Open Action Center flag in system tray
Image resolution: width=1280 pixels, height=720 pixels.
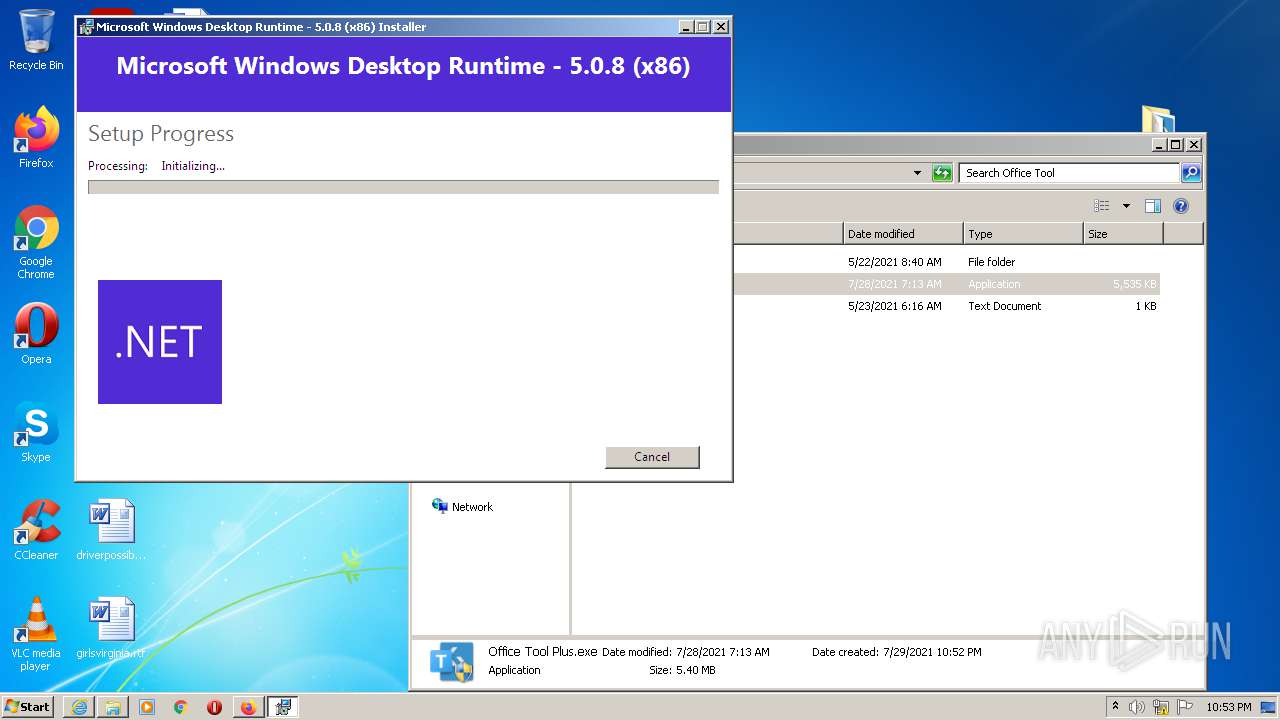tap(1185, 707)
